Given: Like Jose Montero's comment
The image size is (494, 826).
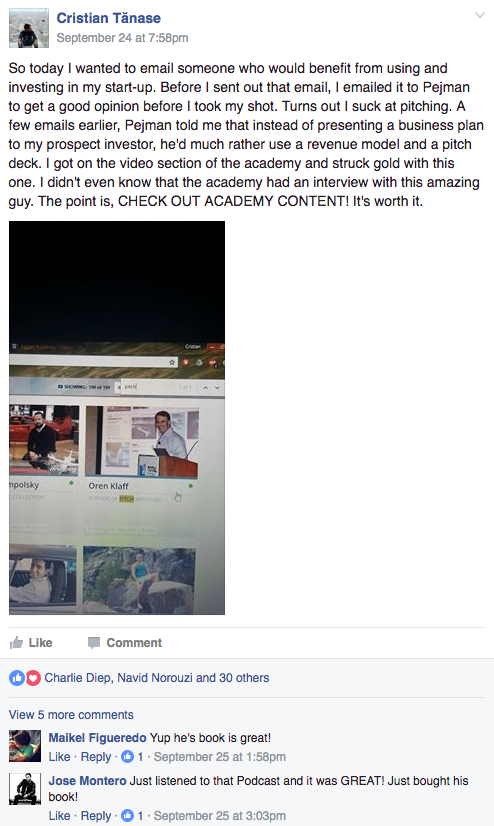Looking at the screenshot, I should tap(60, 816).
